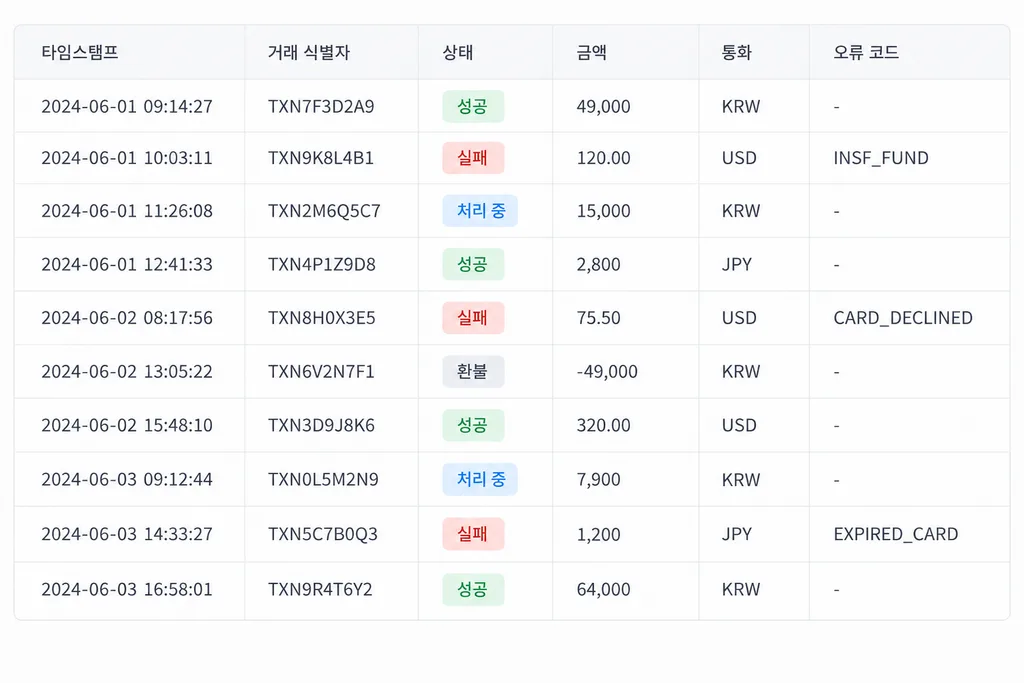Image resolution: width=1024 pixels, height=683 pixels.
Task: Select transaction ID TXN8H0X3E5
Action: (321, 318)
